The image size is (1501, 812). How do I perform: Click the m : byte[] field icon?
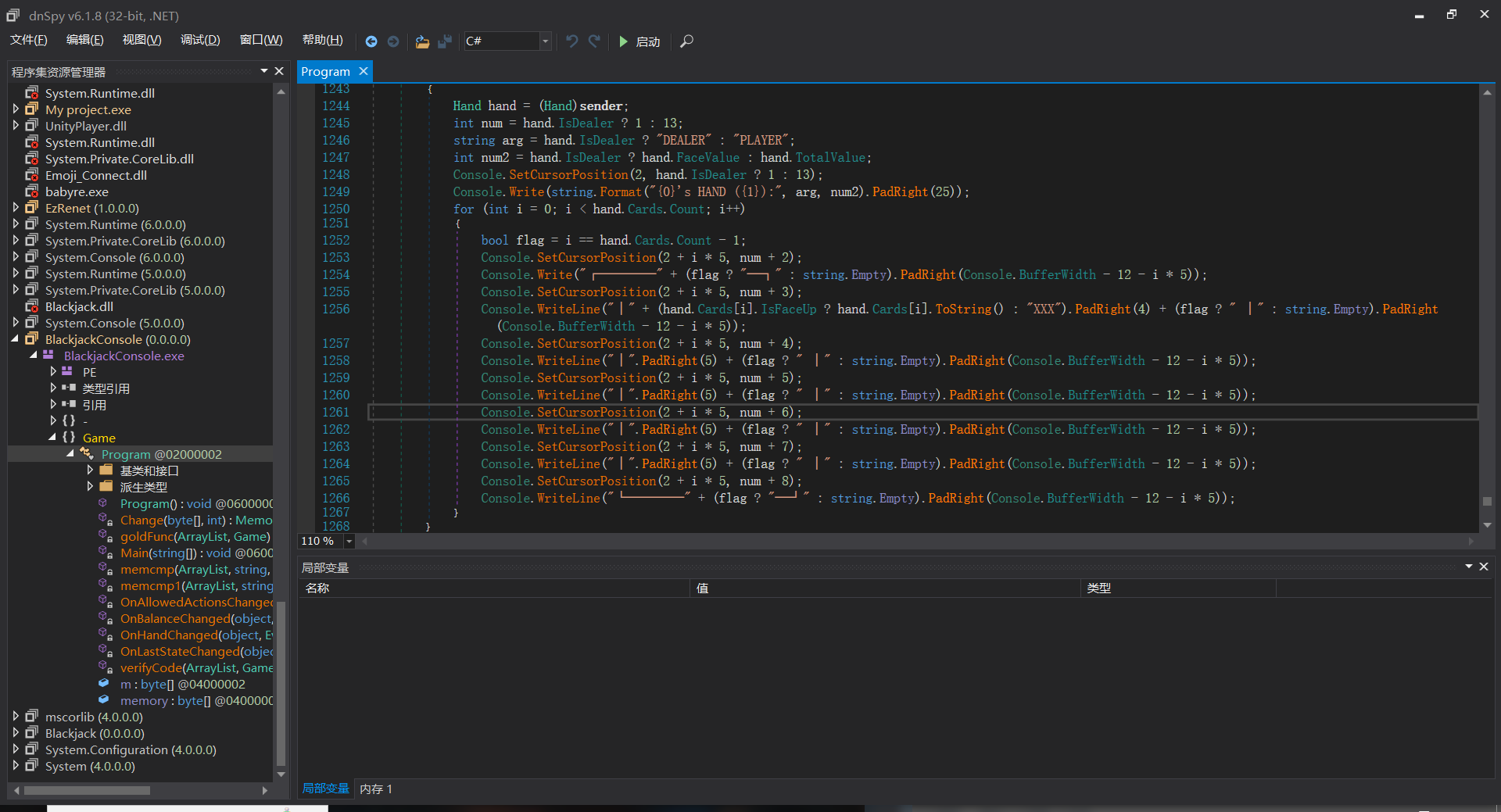click(105, 684)
